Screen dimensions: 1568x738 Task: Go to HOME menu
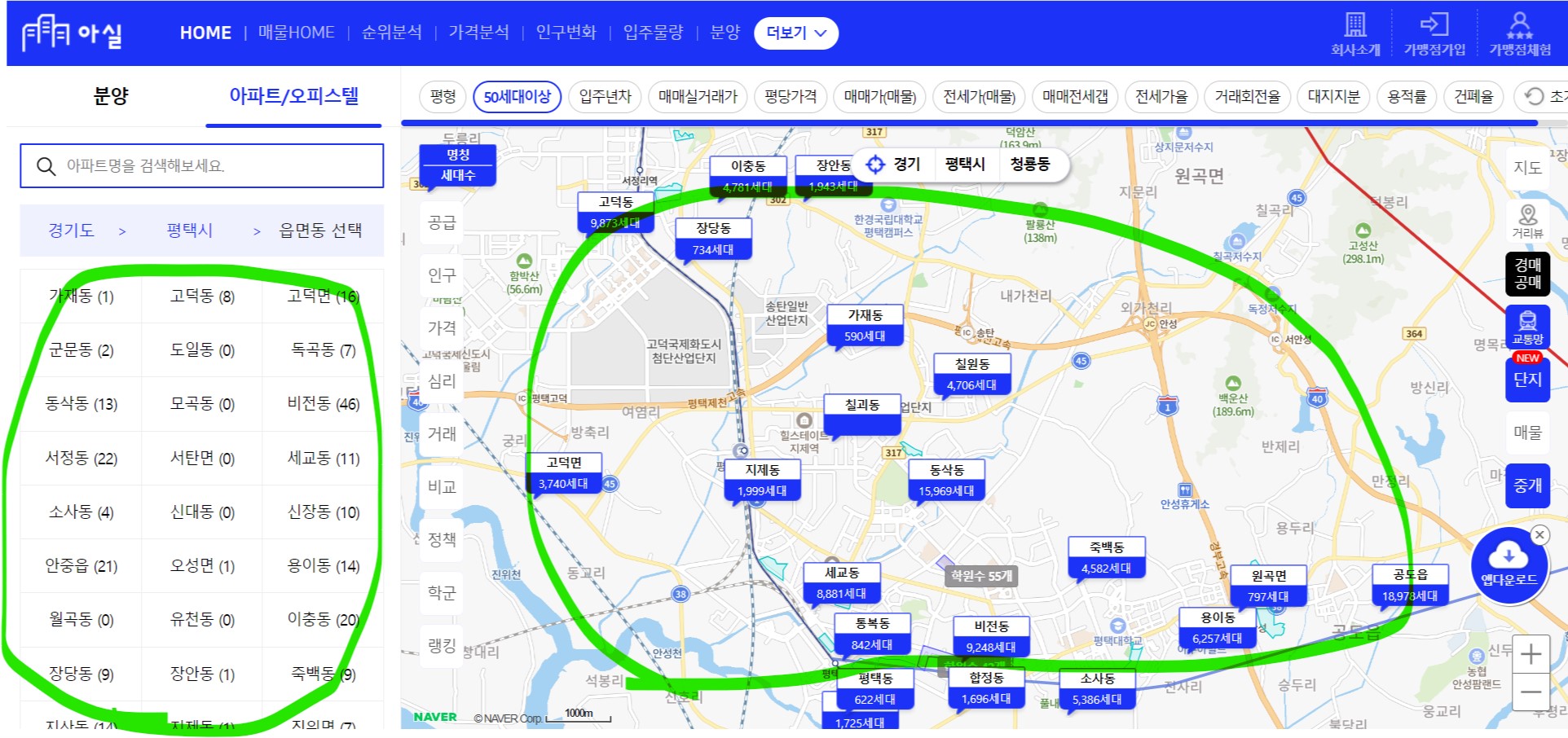pos(205,33)
